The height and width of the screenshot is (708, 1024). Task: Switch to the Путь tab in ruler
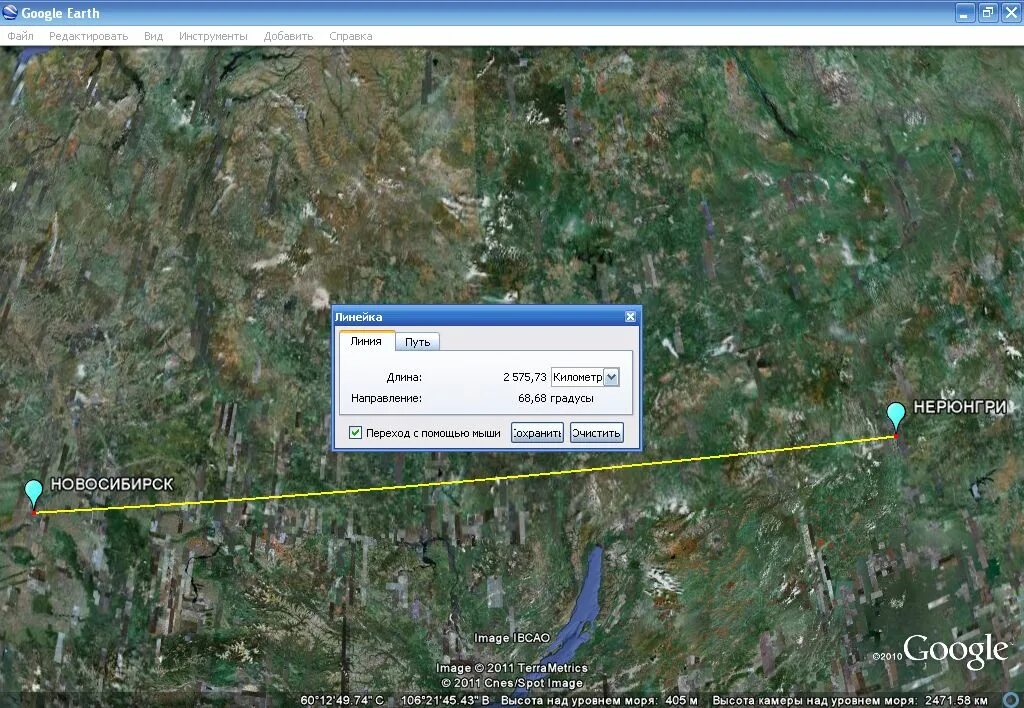coord(417,342)
